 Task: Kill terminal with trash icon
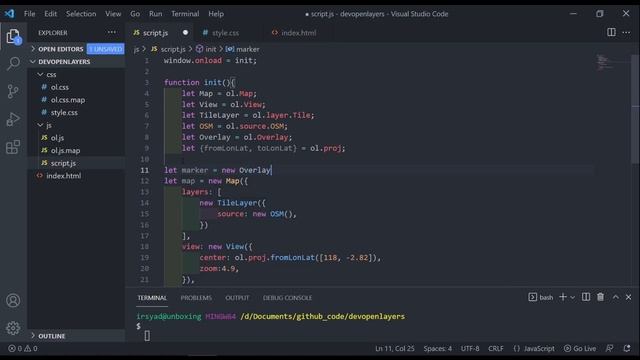click(600, 297)
